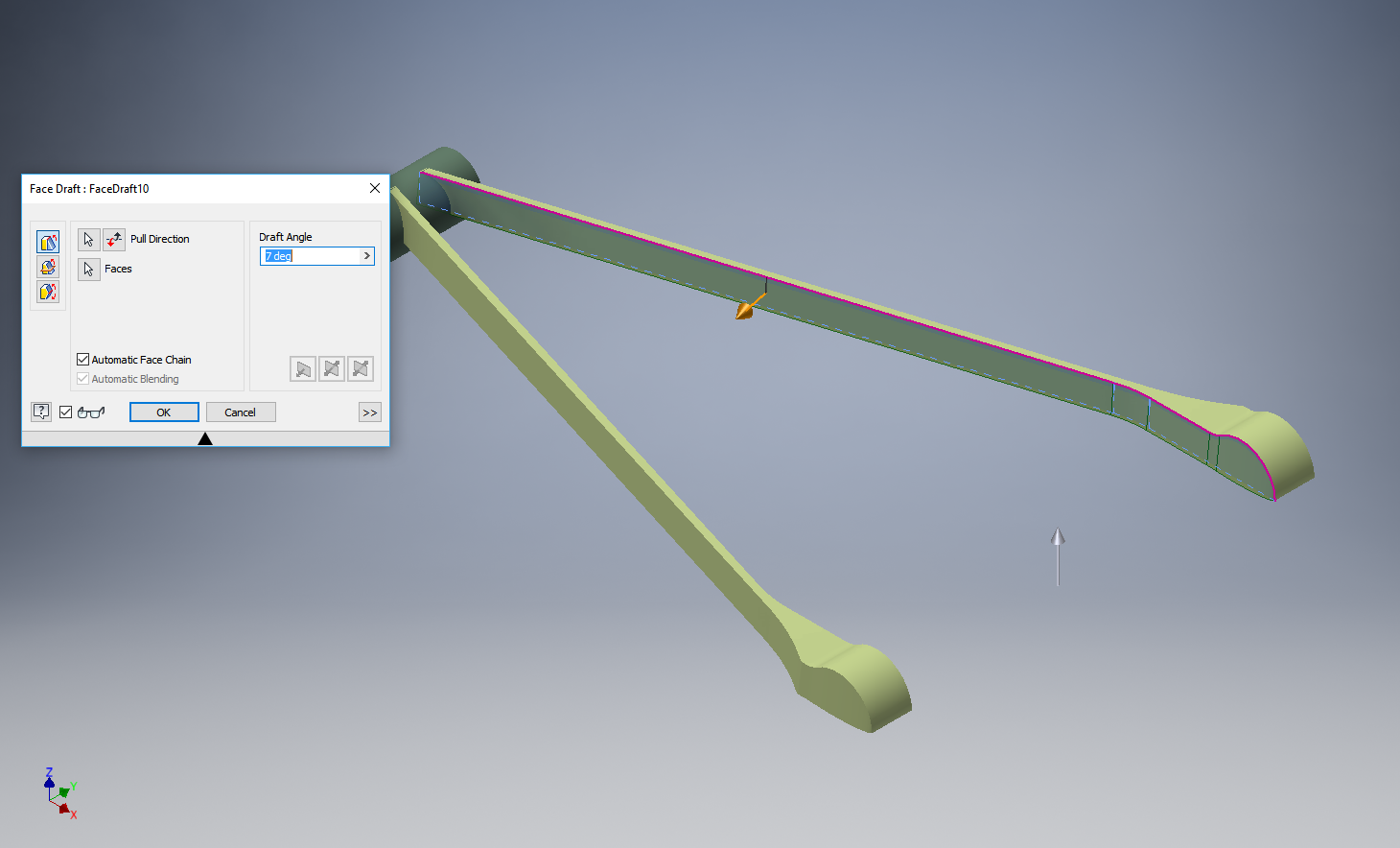
Task: Open the Draft Angle flyout arrow
Action: (x=366, y=256)
